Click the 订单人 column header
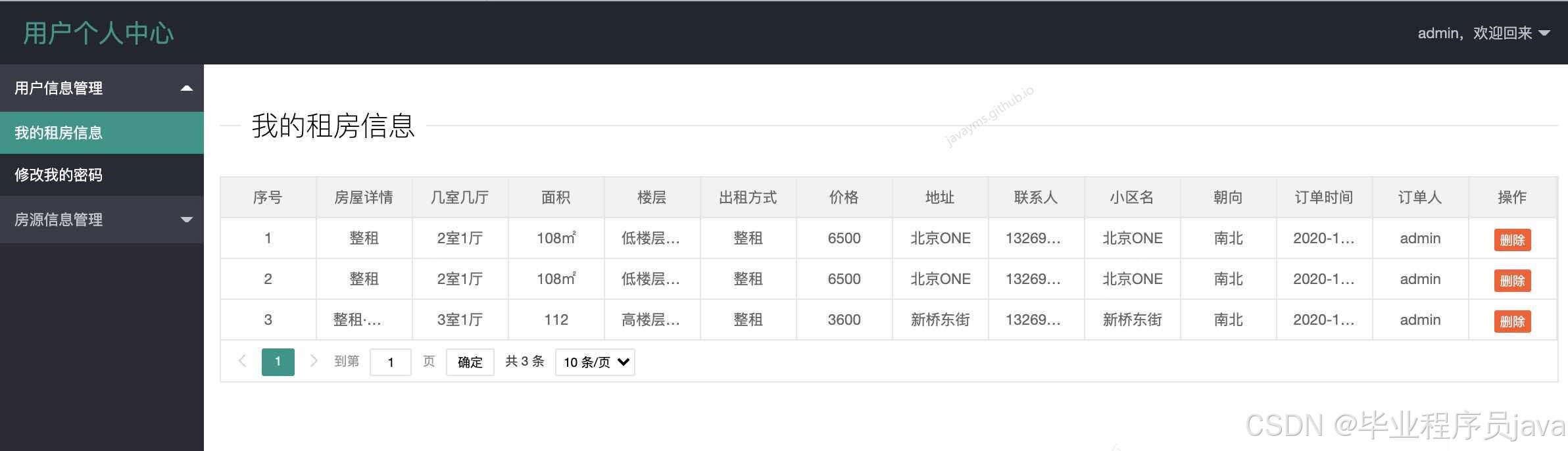1568x451 pixels. (1420, 197)
